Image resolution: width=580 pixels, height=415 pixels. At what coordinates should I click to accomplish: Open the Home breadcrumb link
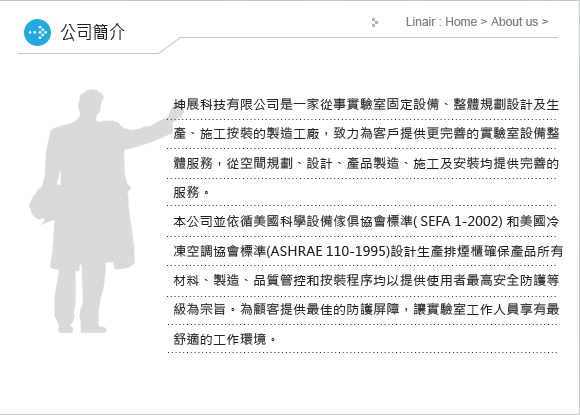[461, 22]
